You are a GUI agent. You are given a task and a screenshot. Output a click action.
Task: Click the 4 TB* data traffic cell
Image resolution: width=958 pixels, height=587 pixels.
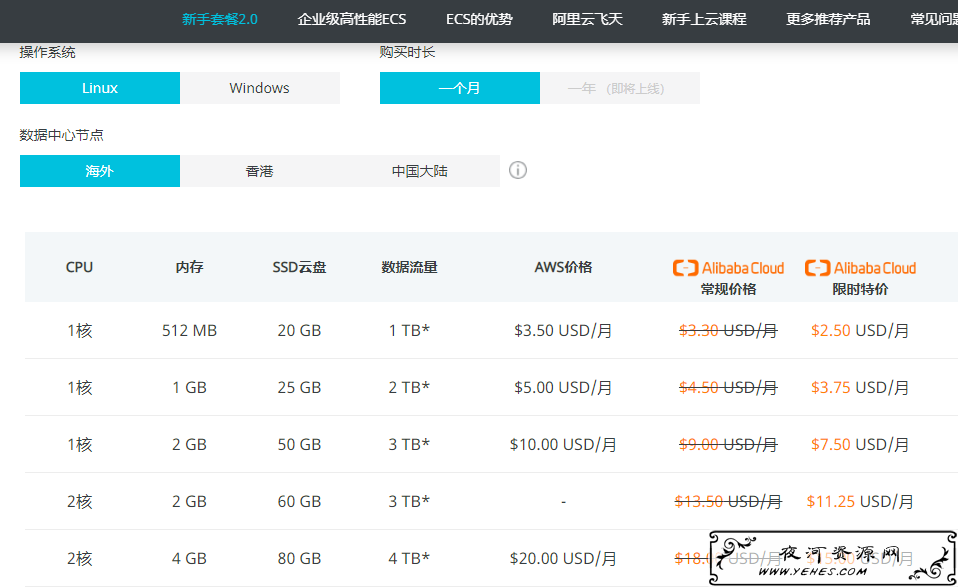click(409, 558)
